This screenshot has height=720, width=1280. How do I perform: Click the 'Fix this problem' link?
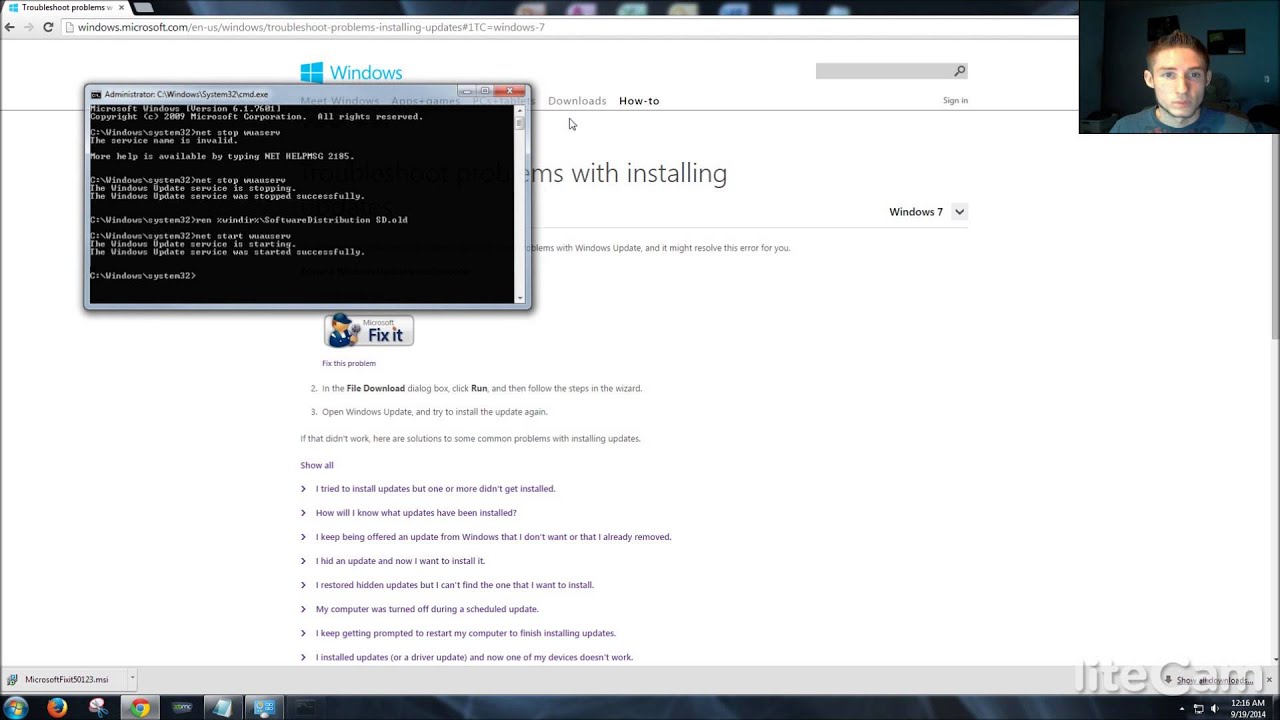(x=349, y=363)
